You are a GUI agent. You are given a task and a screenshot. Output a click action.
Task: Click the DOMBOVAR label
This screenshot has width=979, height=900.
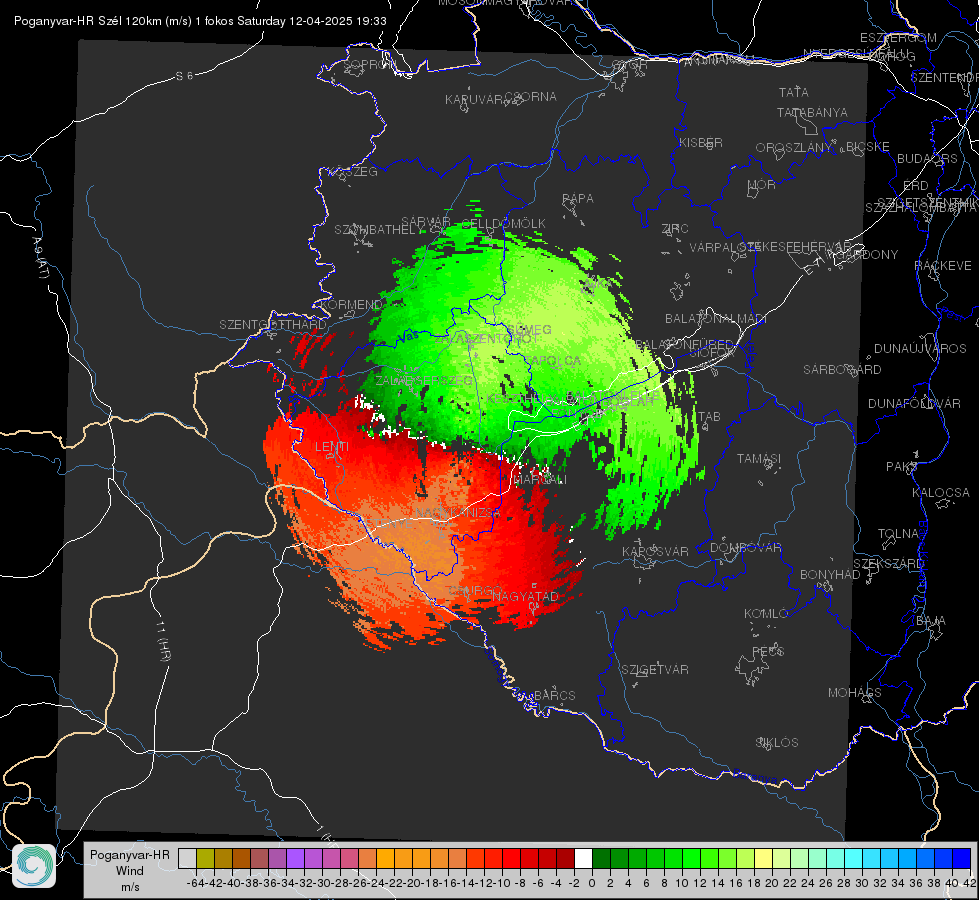click(745, 548)
